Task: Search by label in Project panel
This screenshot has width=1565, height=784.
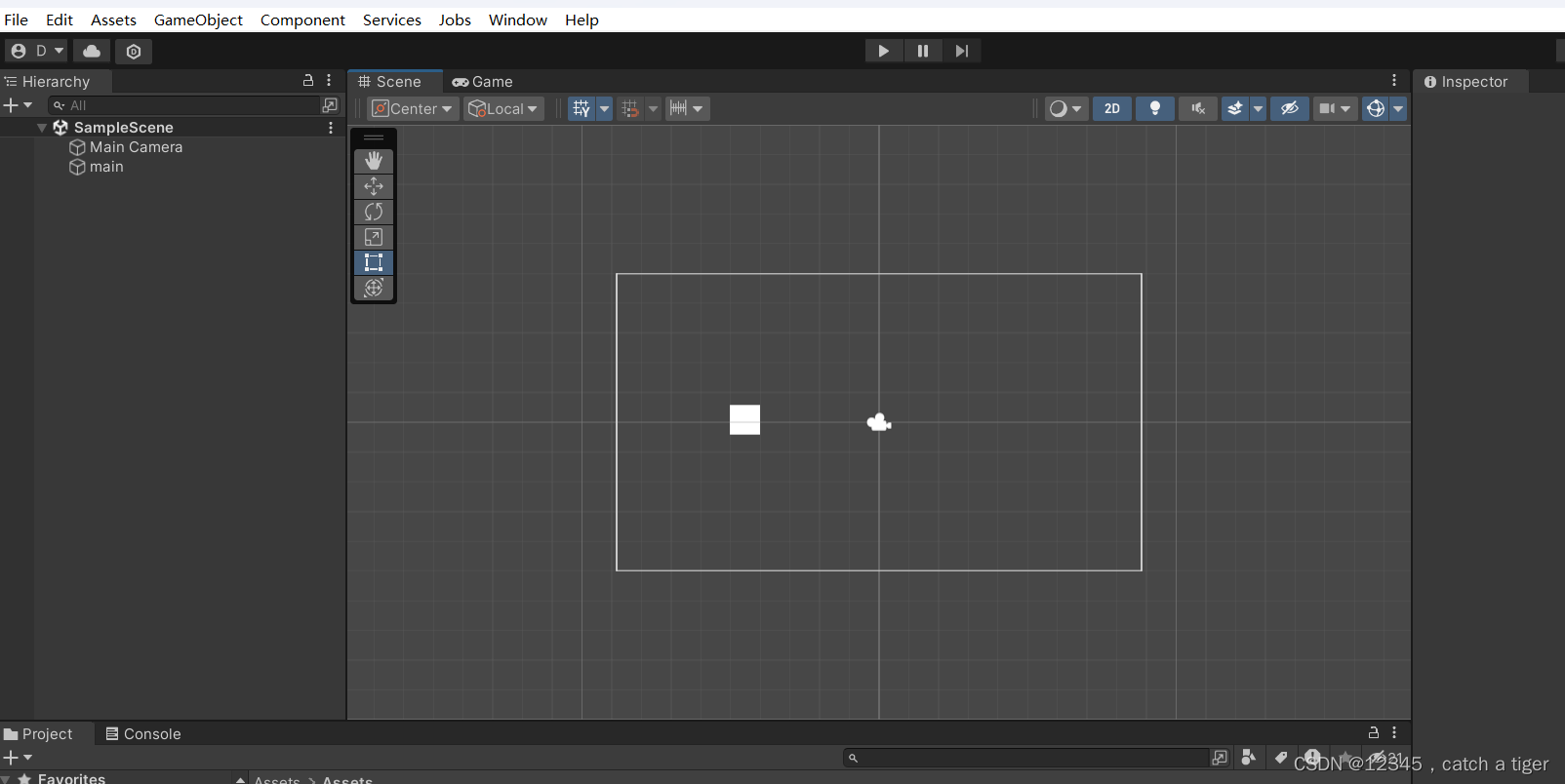Action: click(1281, 758)
